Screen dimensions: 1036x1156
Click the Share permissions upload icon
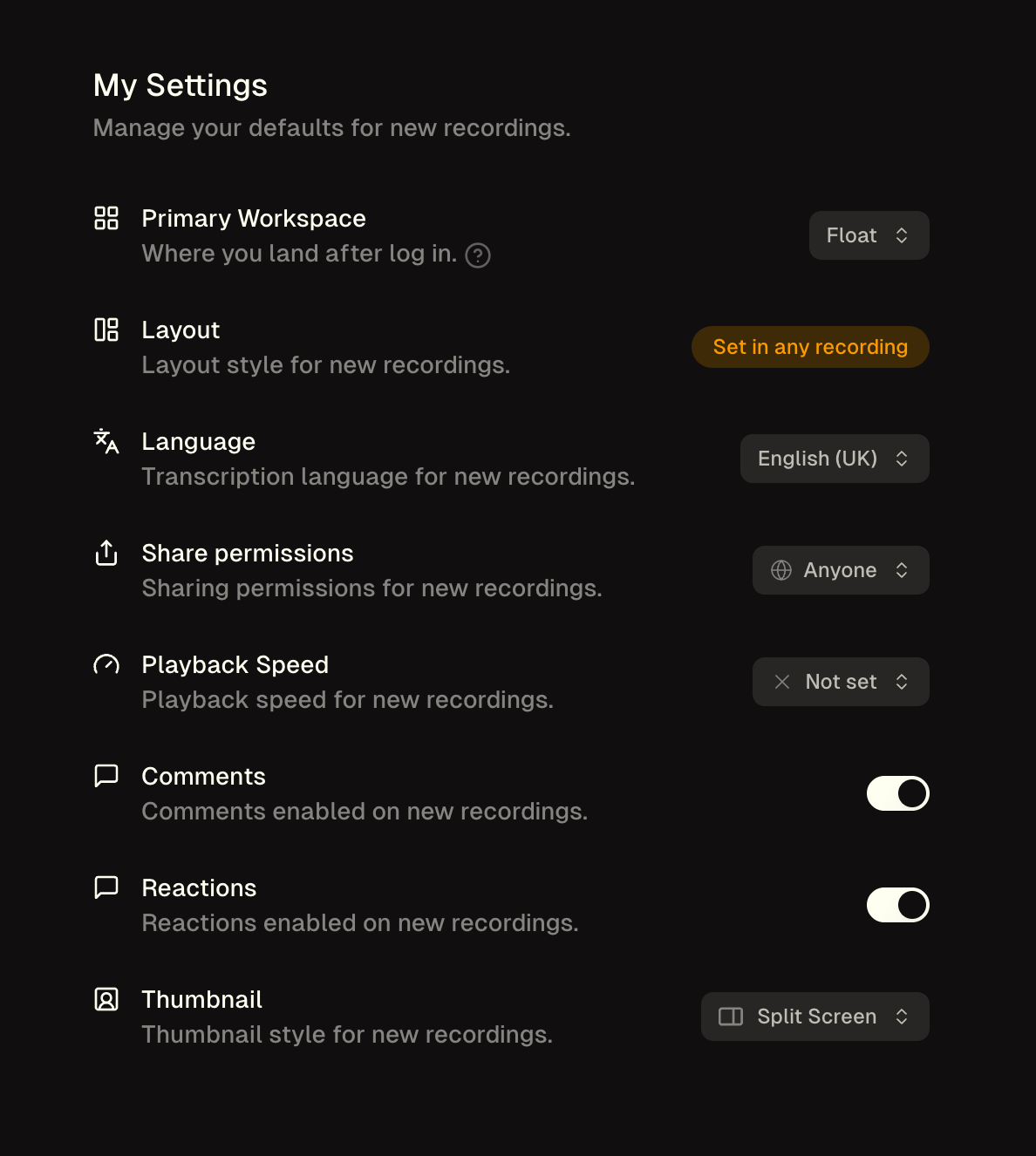coord(106,553)
